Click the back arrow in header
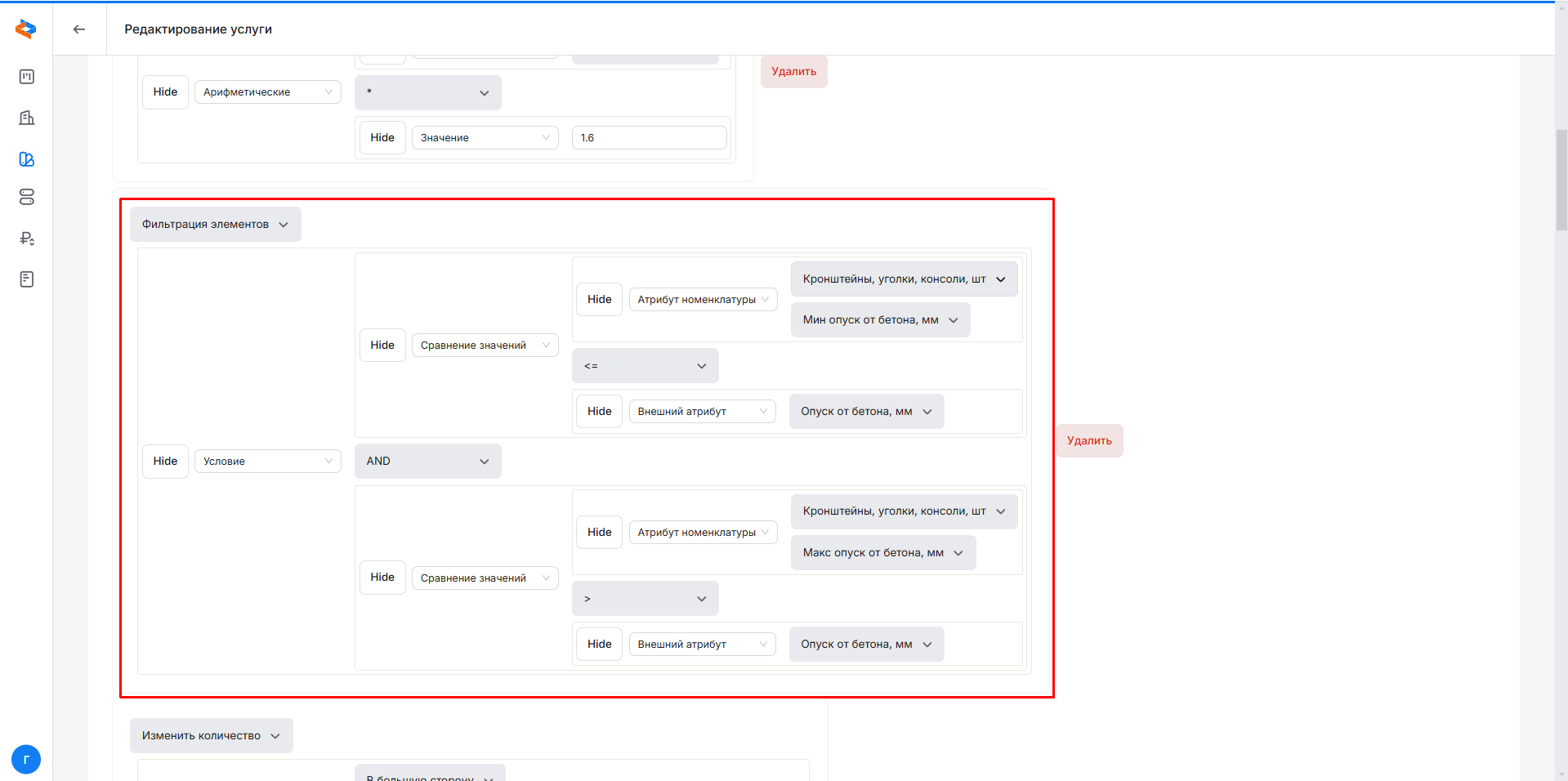The width and height of the screenshot is (1568, 781). point(79,29)
